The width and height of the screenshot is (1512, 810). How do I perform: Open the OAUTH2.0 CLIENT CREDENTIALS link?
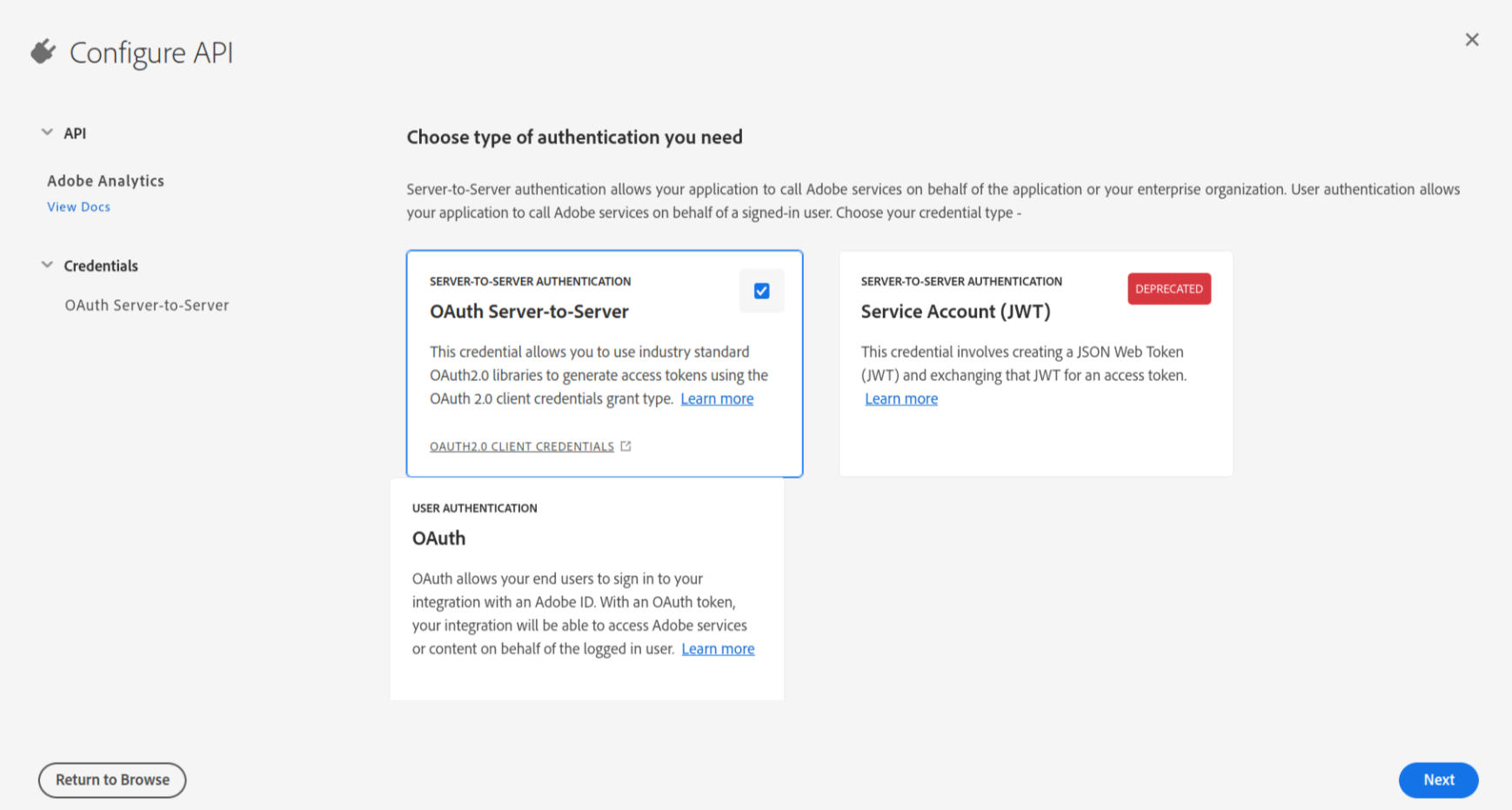pos(521,446)
